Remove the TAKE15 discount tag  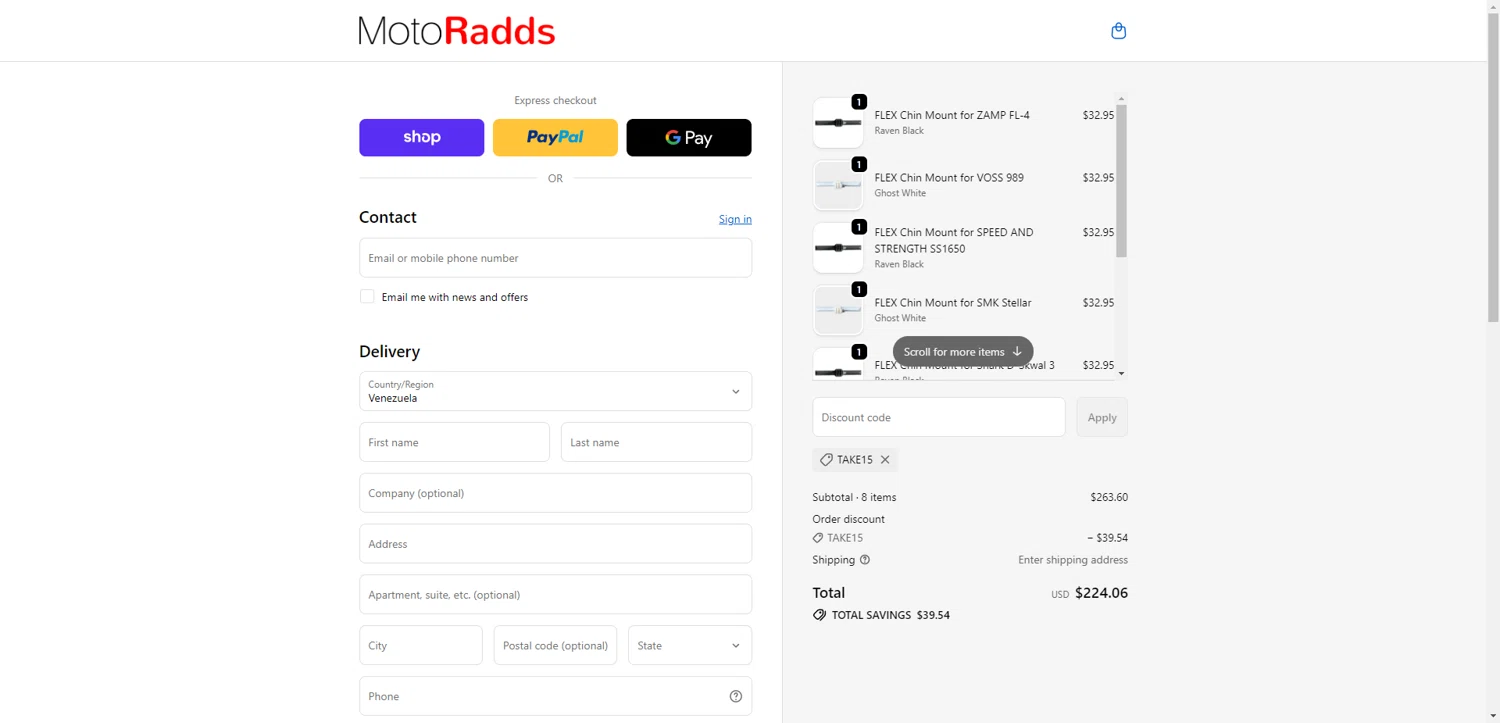(x=885, y=460)
